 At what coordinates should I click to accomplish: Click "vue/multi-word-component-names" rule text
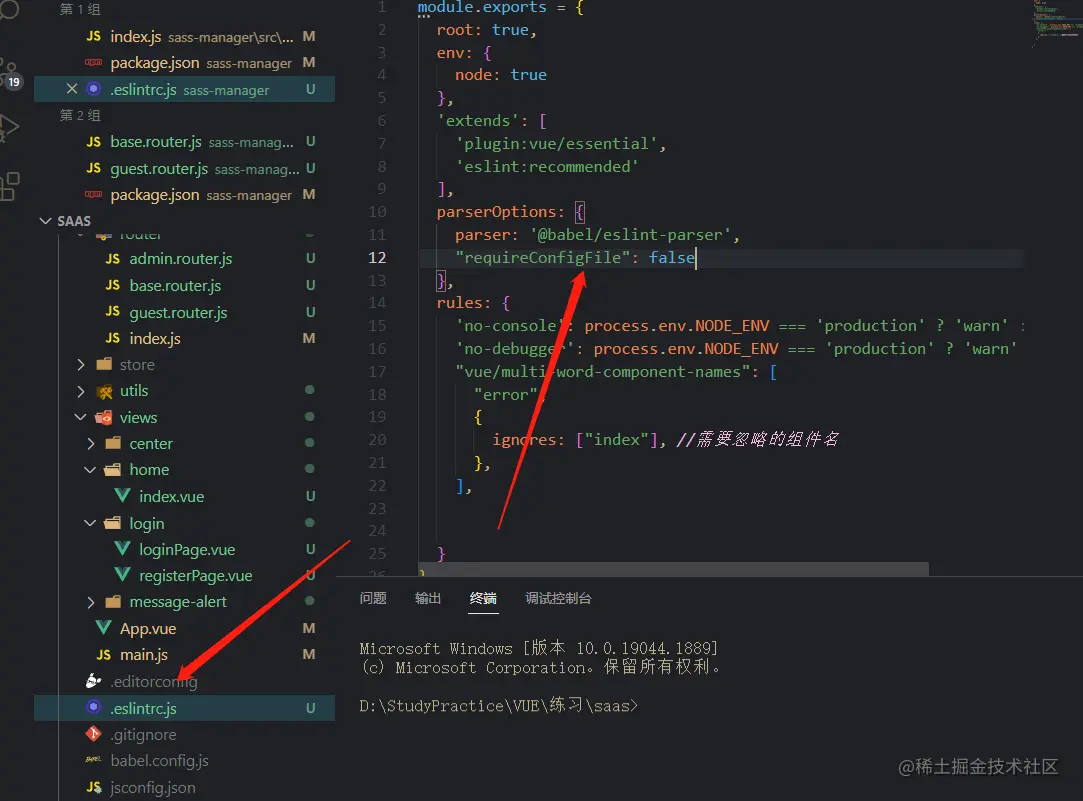pos(602,371)
